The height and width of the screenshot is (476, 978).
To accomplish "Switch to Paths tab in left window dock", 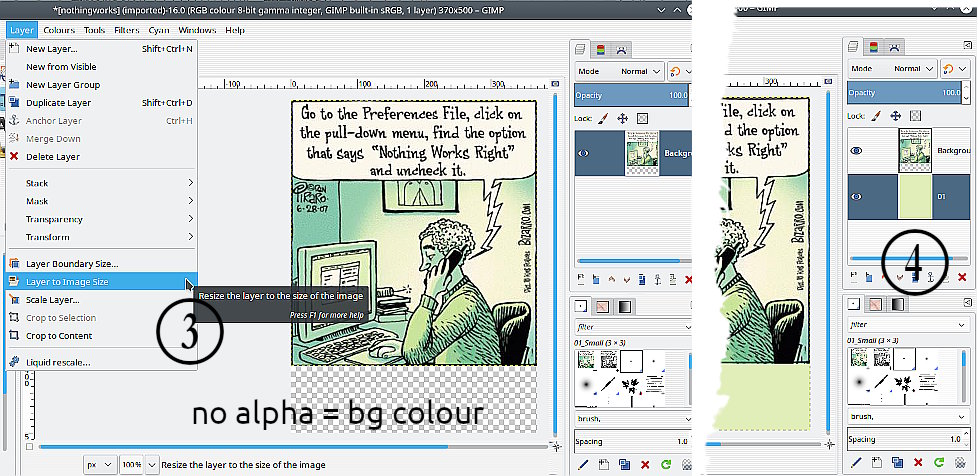I will pyautogui.click(x=622, y=50).
